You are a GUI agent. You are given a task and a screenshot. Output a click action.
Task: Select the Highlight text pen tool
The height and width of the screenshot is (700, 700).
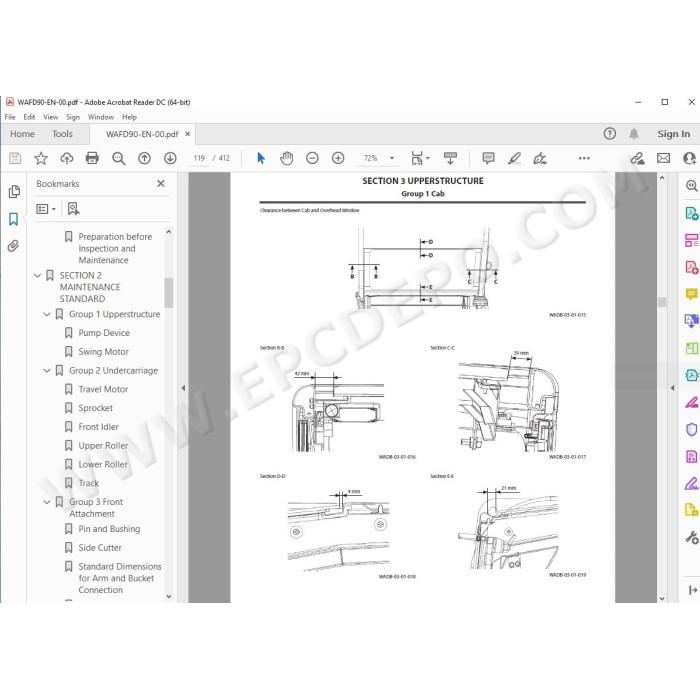coord(514,158)
